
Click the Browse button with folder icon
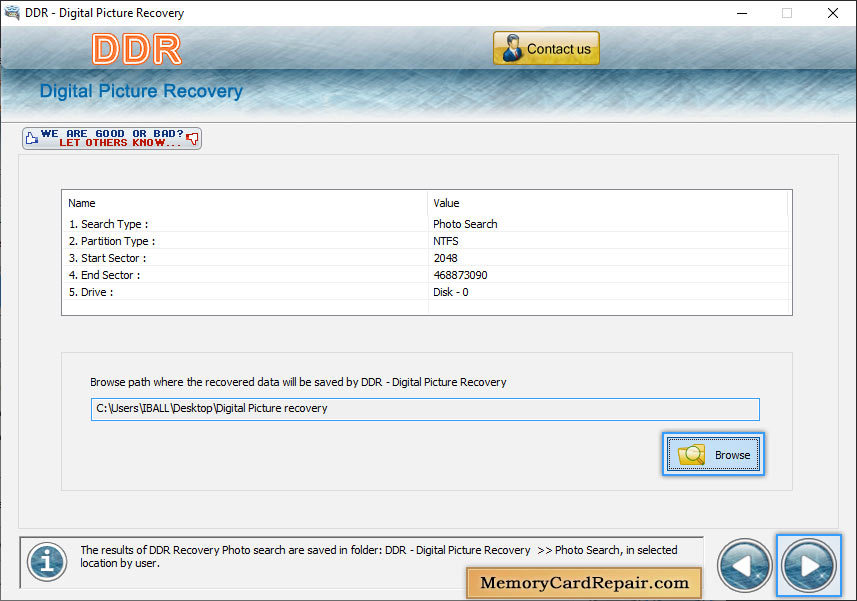click(713, 454)
